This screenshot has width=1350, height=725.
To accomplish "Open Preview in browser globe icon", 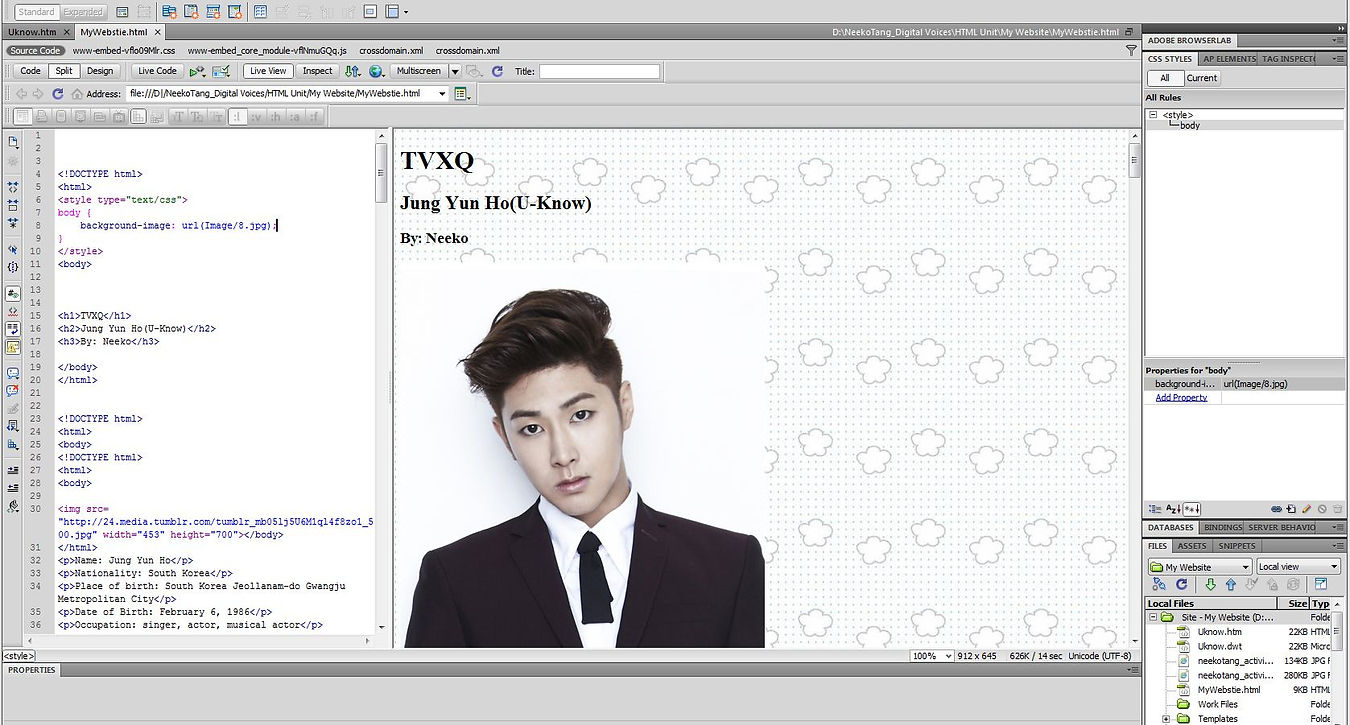I will point(376,71).
